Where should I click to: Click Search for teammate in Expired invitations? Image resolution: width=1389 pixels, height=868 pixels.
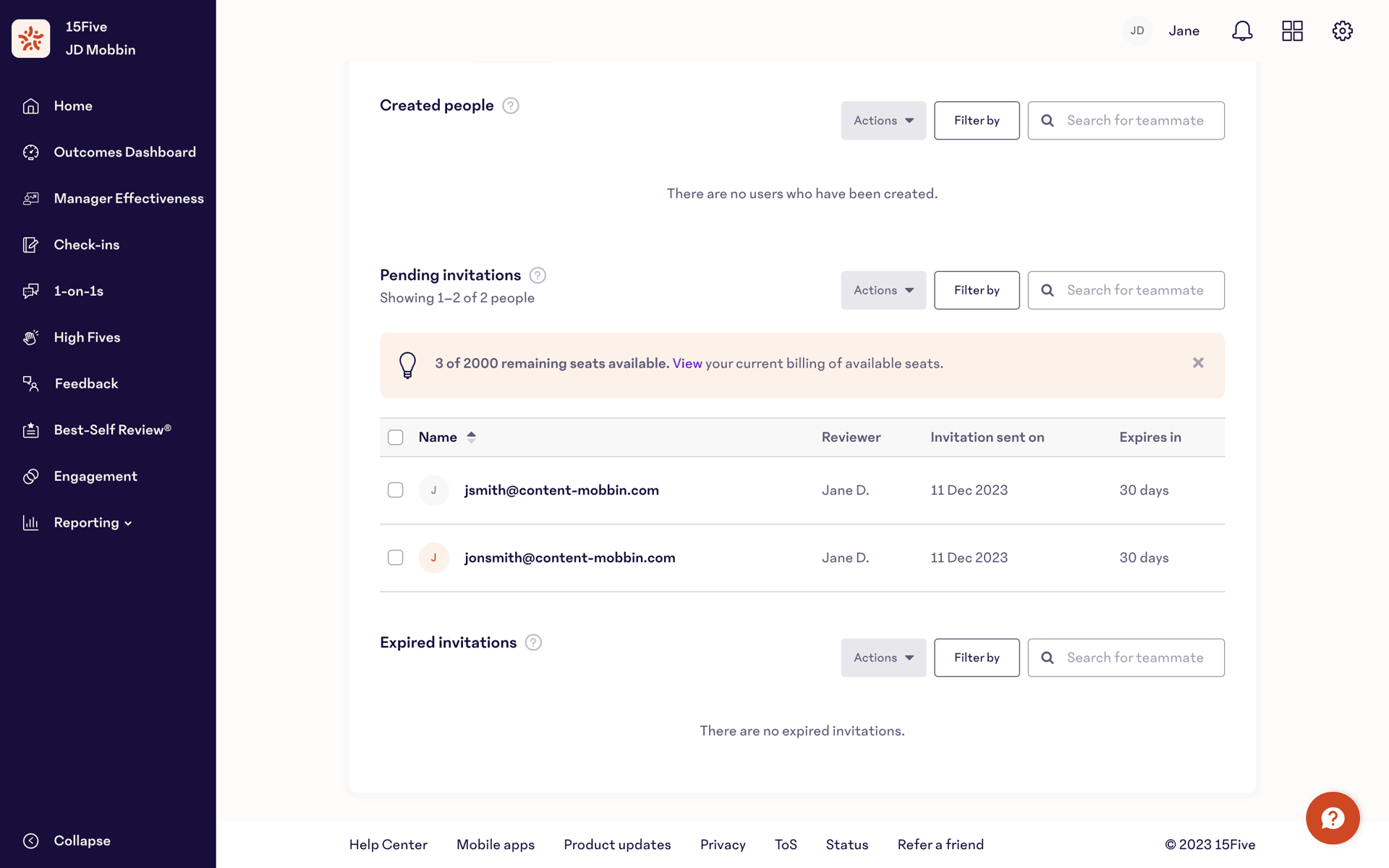[x=1126, y=658]
